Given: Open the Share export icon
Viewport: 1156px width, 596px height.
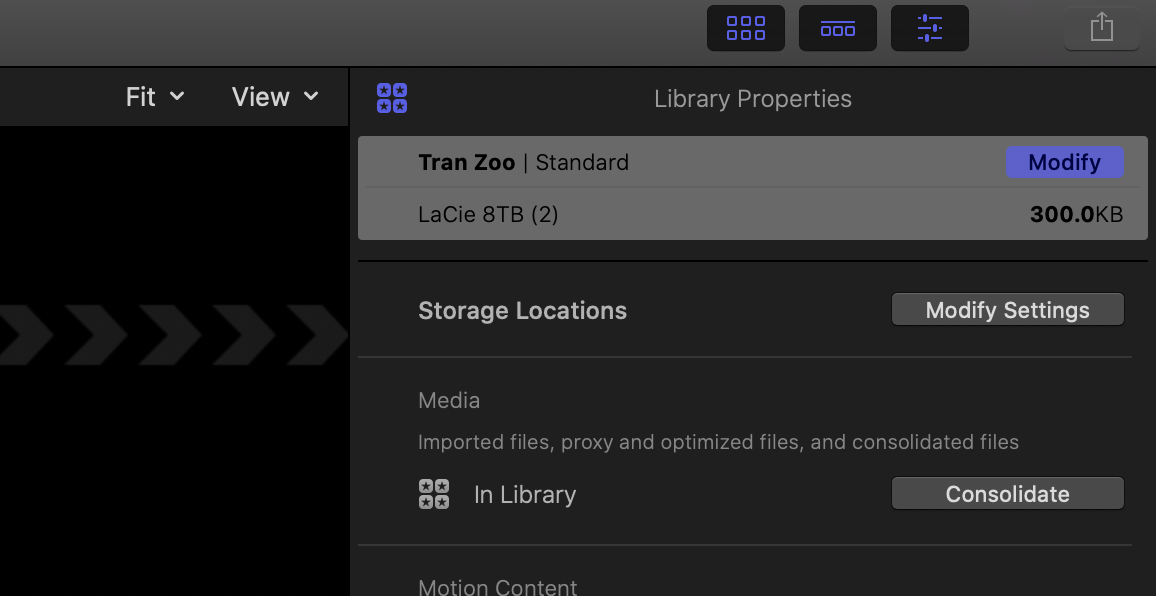Looking at the screenshot, I should (x=1101, y=28).
